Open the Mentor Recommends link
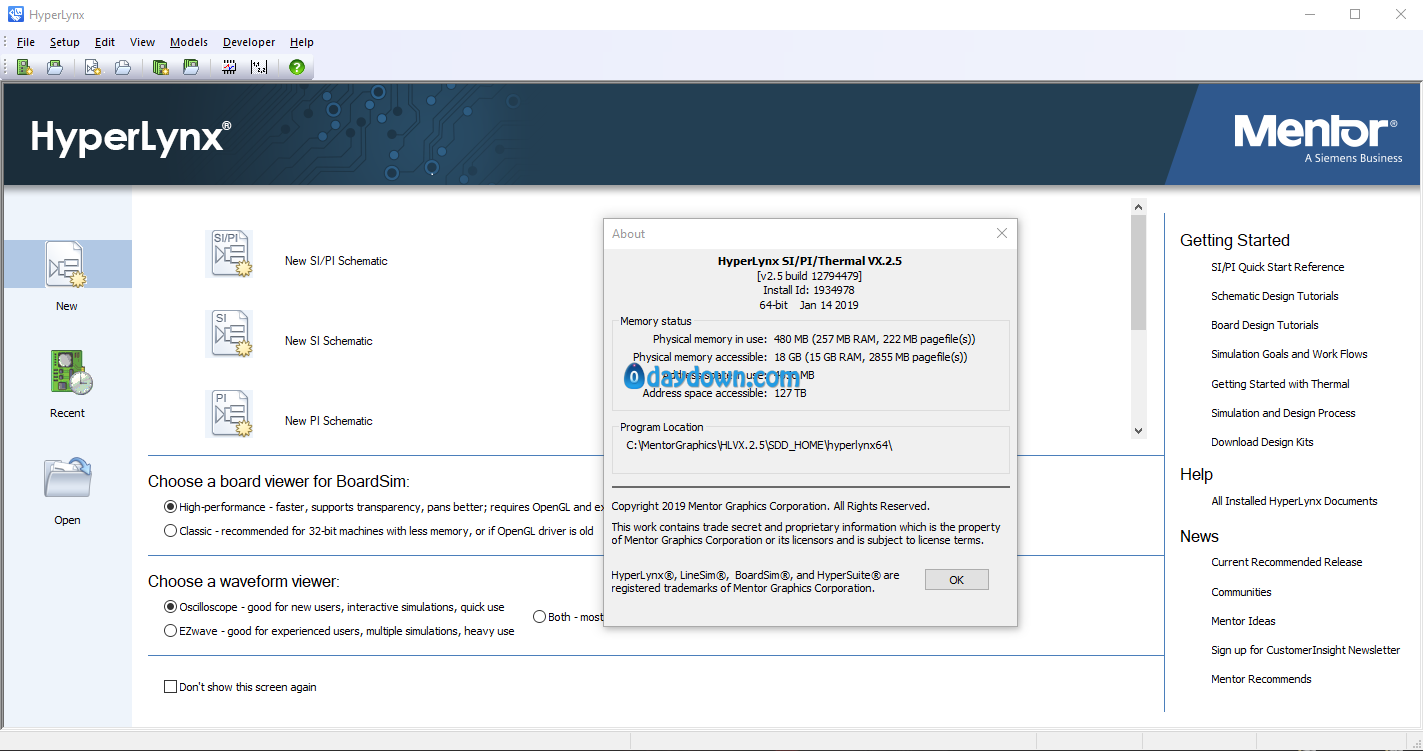Image resolution: width=1423 pixels, height=751 pixels. [x=1261, y=679]
